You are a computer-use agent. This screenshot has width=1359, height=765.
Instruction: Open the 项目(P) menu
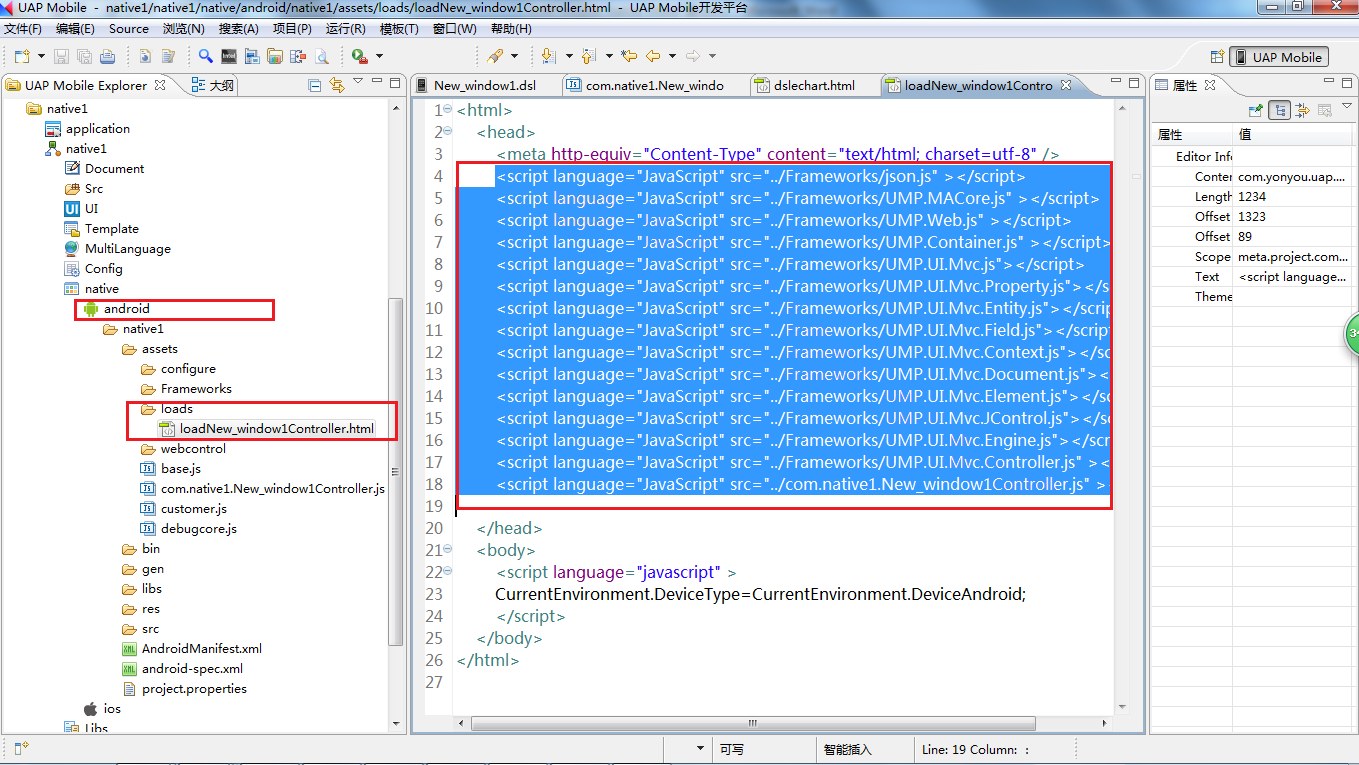point(292,29)
